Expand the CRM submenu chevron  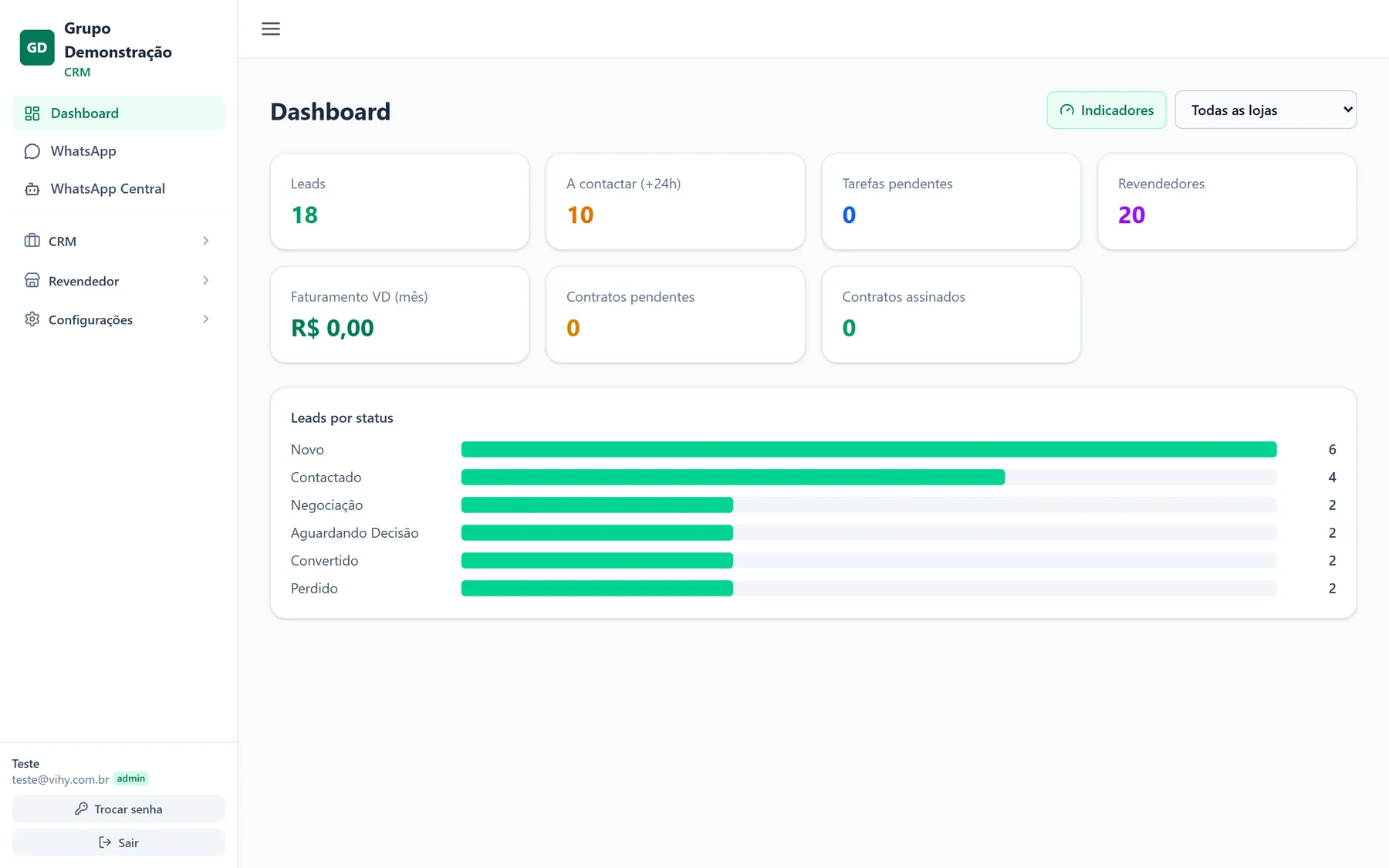coord(205,241)
